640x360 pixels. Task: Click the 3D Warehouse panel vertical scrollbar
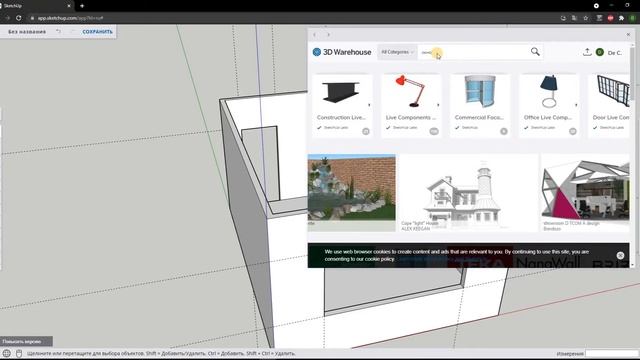633,73
